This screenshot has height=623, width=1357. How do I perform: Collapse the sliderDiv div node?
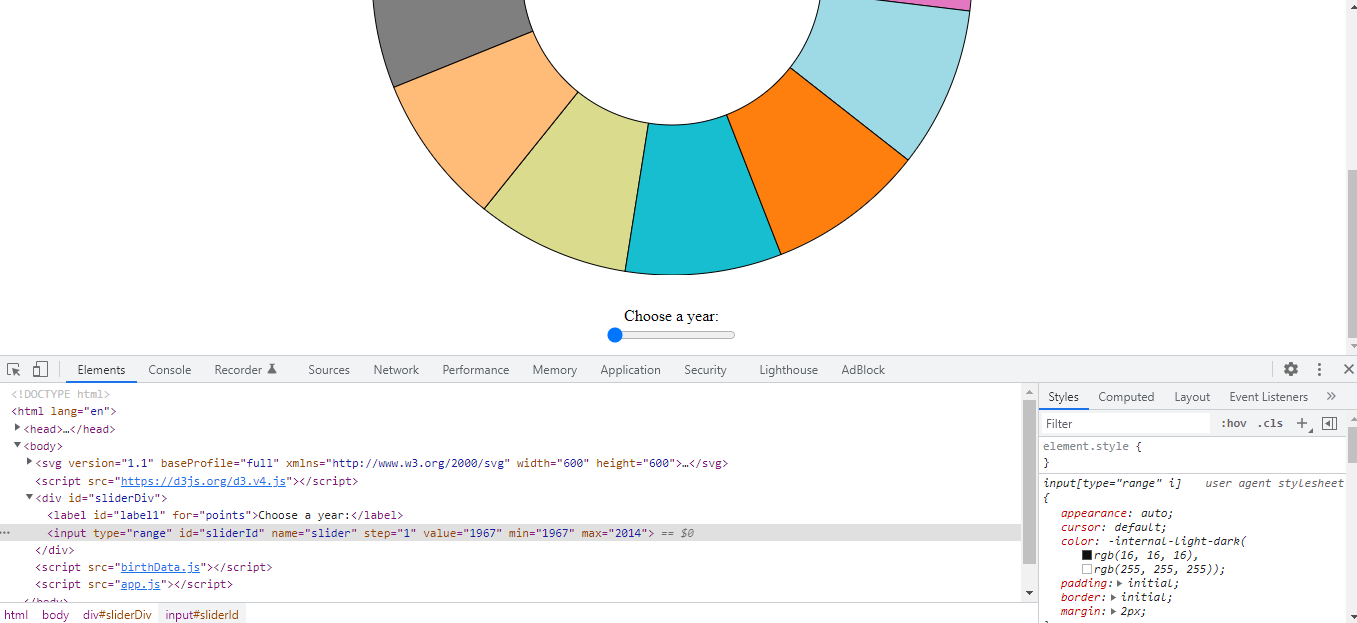(29, 496)
